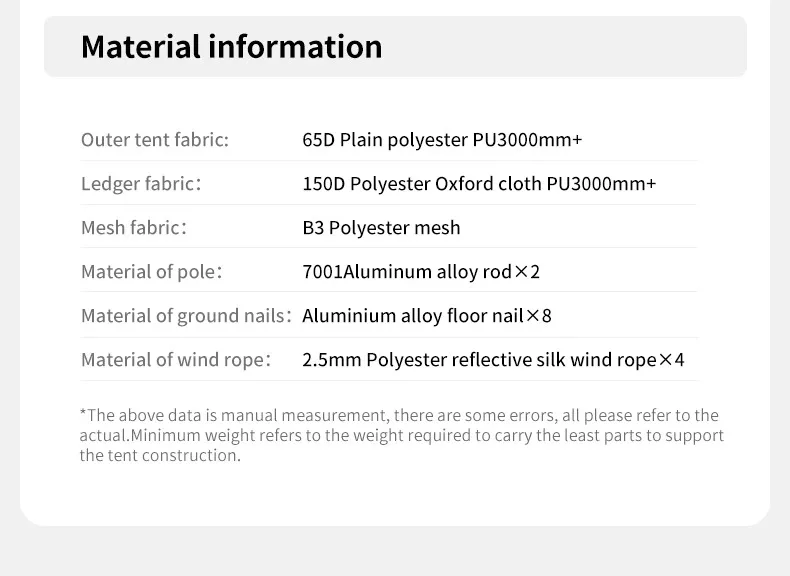Click the Aluminium alloy floor nail value

point(413,316)
